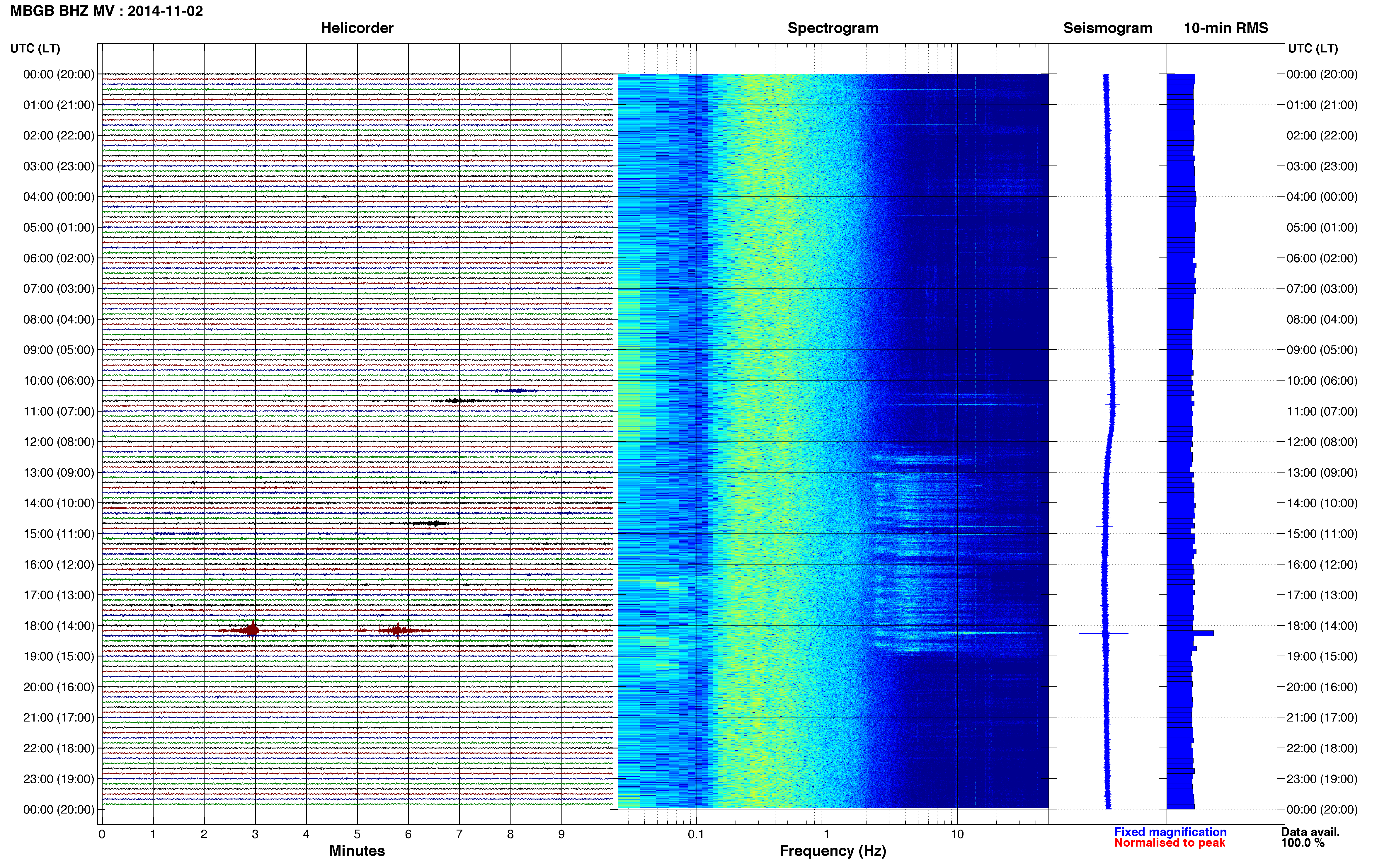Screen dimensions: 1389x868
Task: Click the Normalised to peak legend text
Action: point(1170,843)
